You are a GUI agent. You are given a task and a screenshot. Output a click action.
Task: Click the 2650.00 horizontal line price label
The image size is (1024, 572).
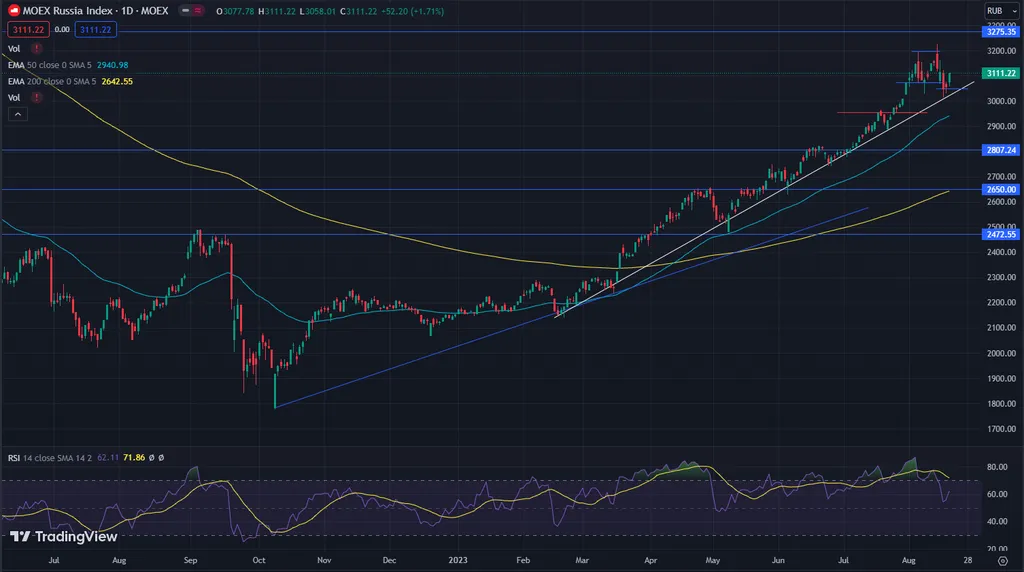tap(999, 189)
